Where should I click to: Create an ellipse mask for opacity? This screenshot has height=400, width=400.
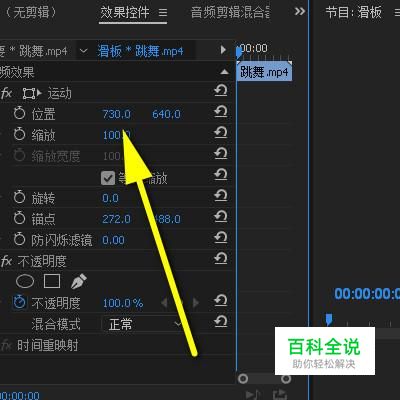tap(25, 281)
